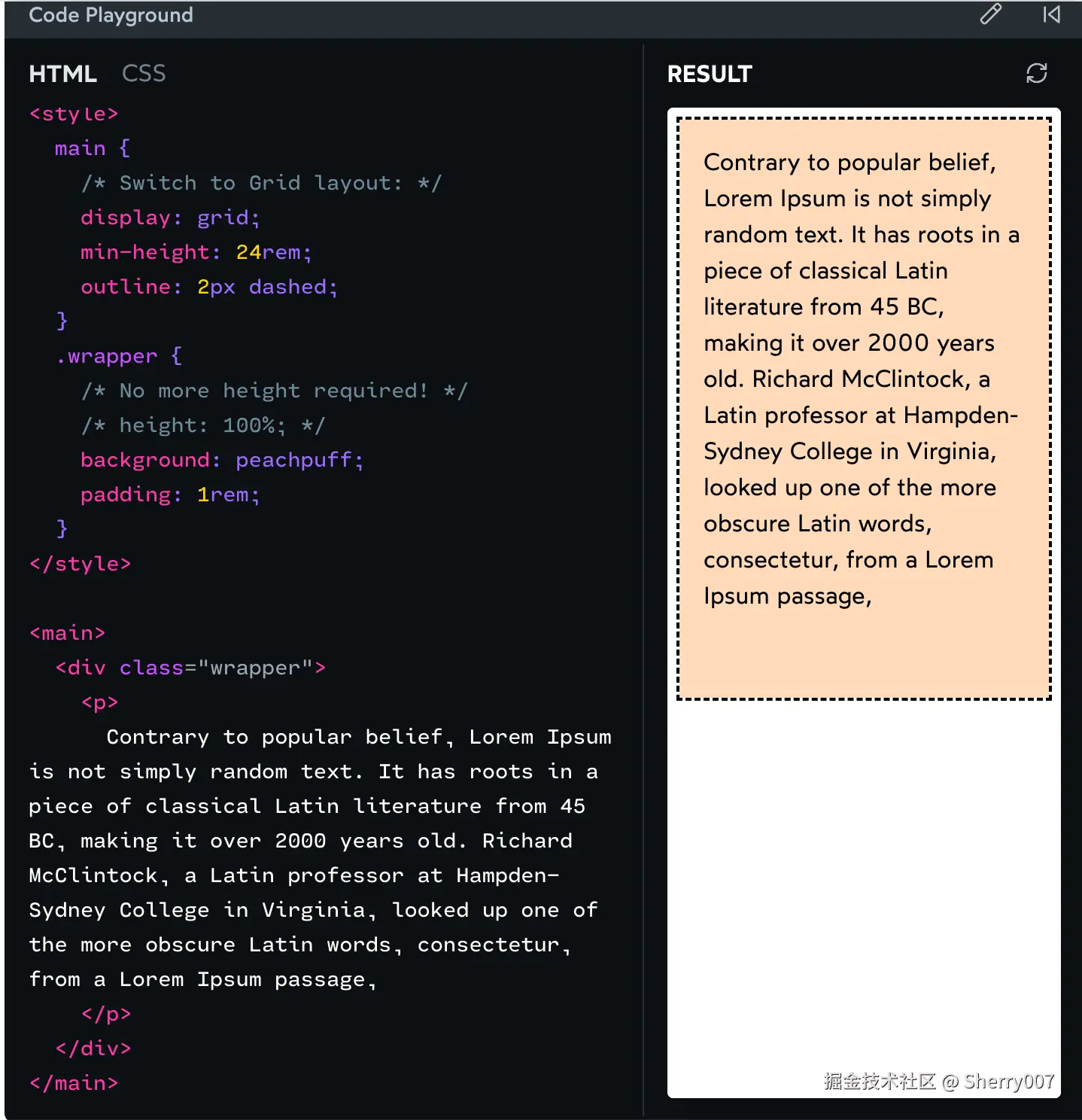The height and width of the screenshot is (1120, 1082).
Task: Click the RESULT heading
Action: click(x=710, y=74)
